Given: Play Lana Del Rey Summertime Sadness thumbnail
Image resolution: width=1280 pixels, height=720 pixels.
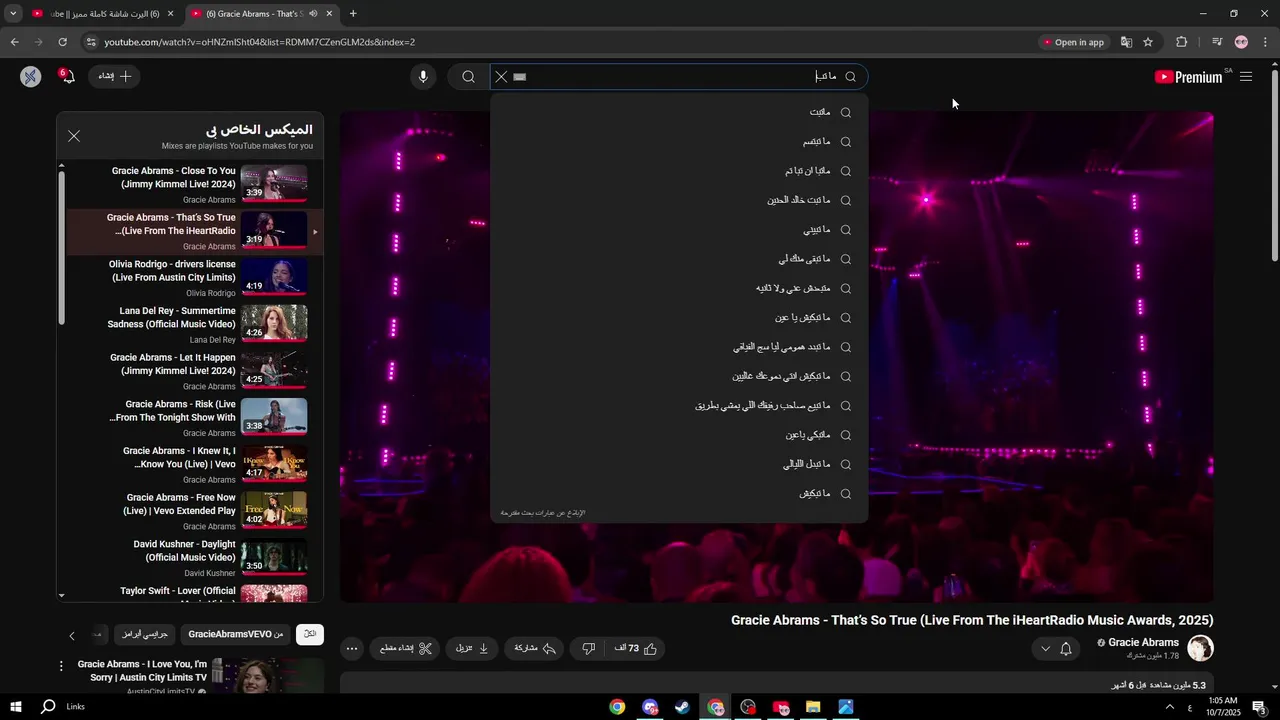Looking at the screenshot, I should point(274,323).
